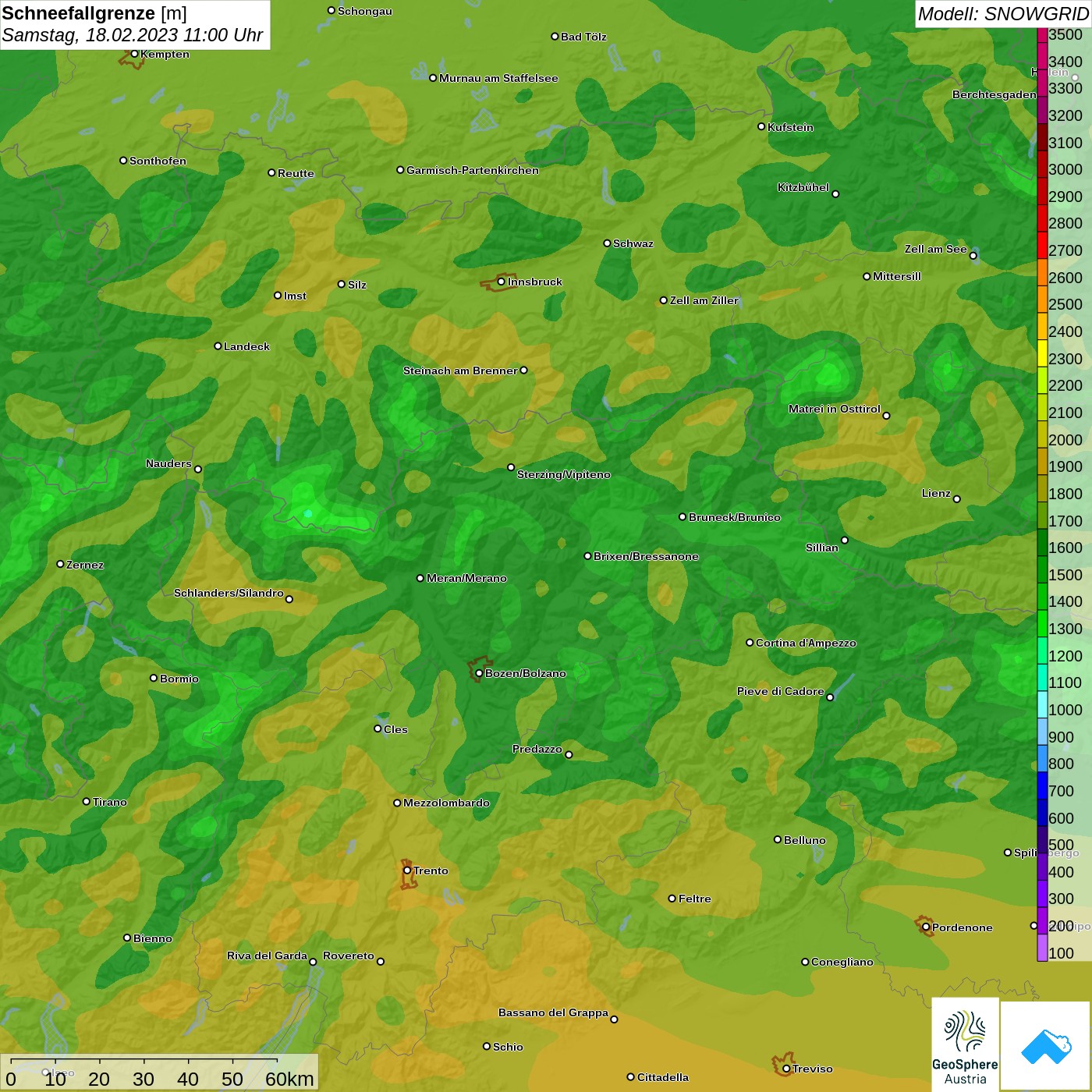Click the Berchtesgaden label
Viewport: 1092px width, 1092px height.
point(994,94)
